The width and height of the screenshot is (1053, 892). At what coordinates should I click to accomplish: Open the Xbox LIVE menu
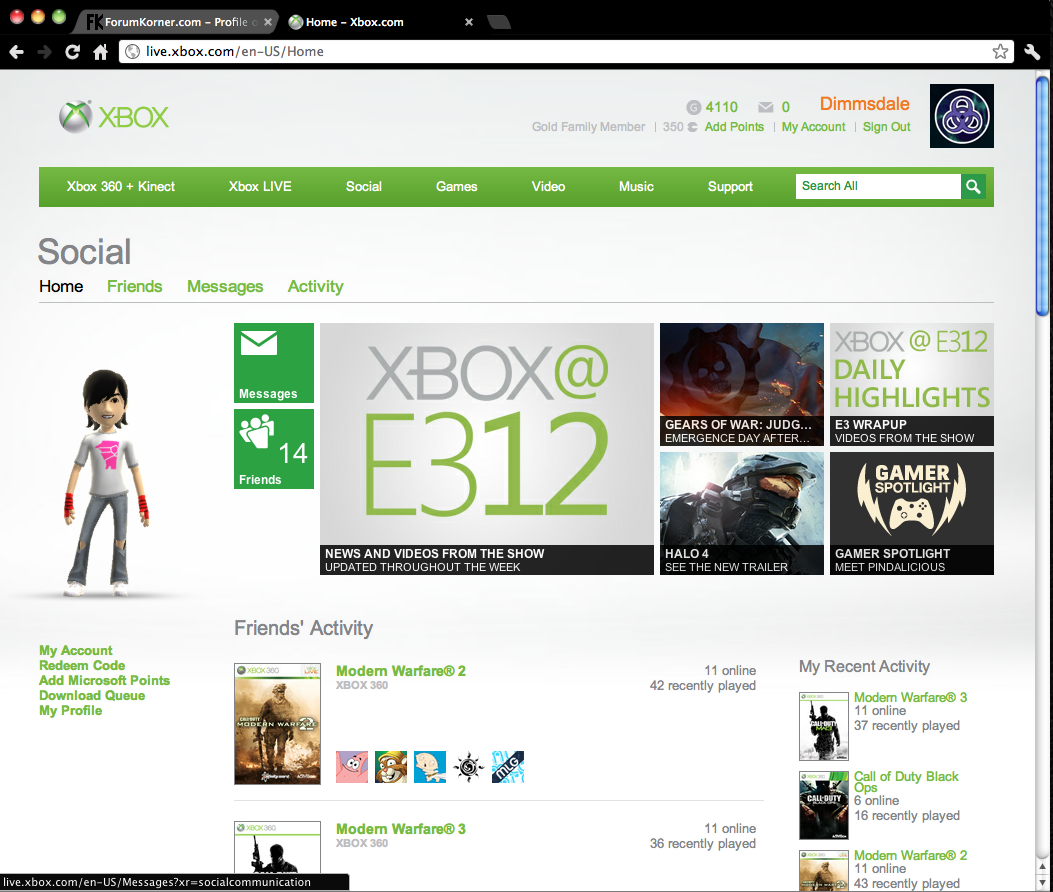[x=260, y=187]
